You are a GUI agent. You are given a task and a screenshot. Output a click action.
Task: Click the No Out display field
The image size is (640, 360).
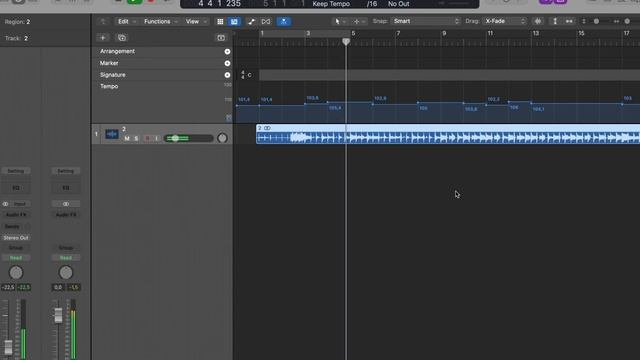[398, 4]
